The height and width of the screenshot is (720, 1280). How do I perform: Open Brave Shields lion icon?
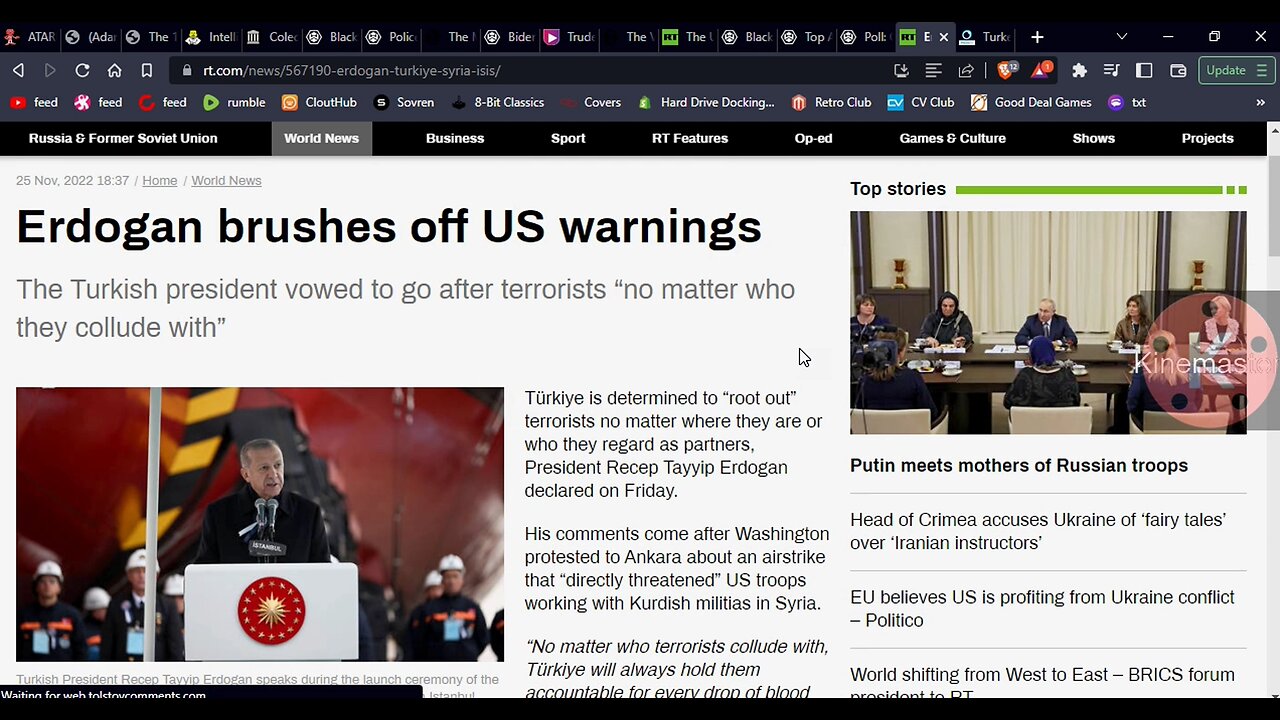tap(1006, 70)
